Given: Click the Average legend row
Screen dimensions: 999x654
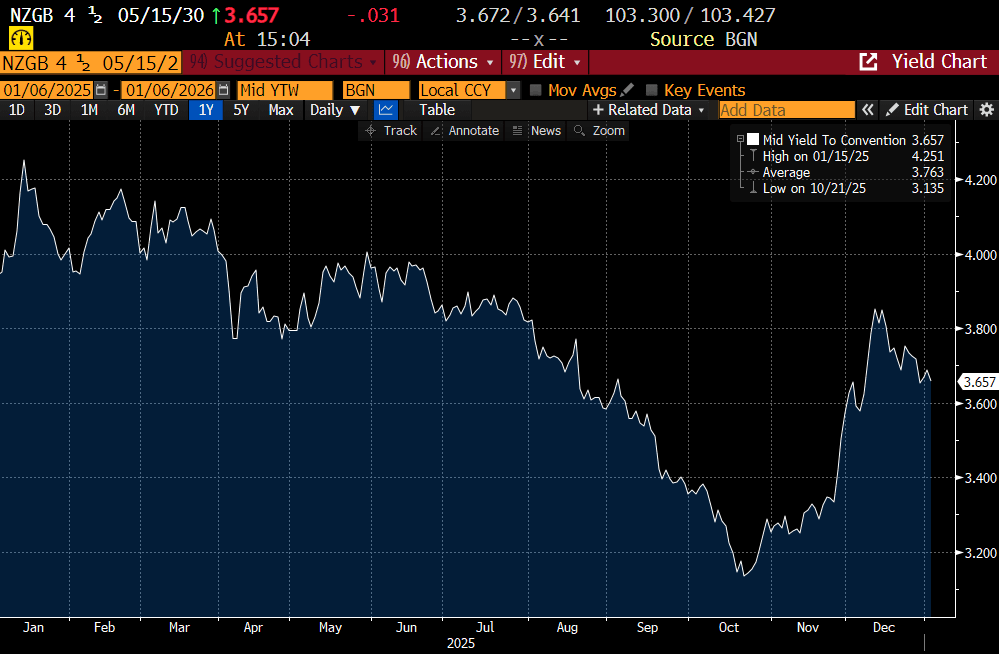Looking at the screenshot, I should [846, 172].
